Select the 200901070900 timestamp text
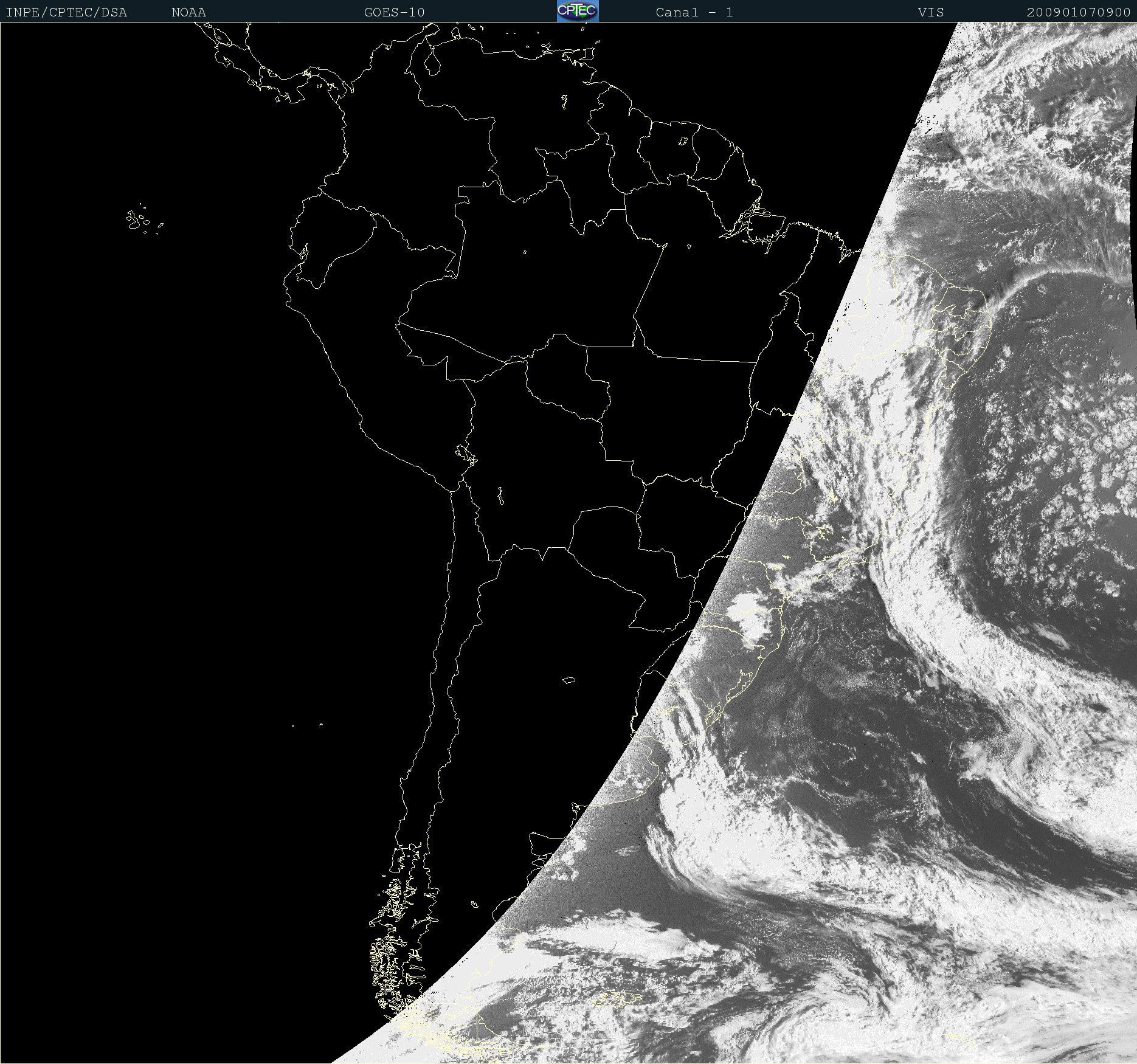The height and width of the screenshot is (1064, 1137). tap(1079, 12)
